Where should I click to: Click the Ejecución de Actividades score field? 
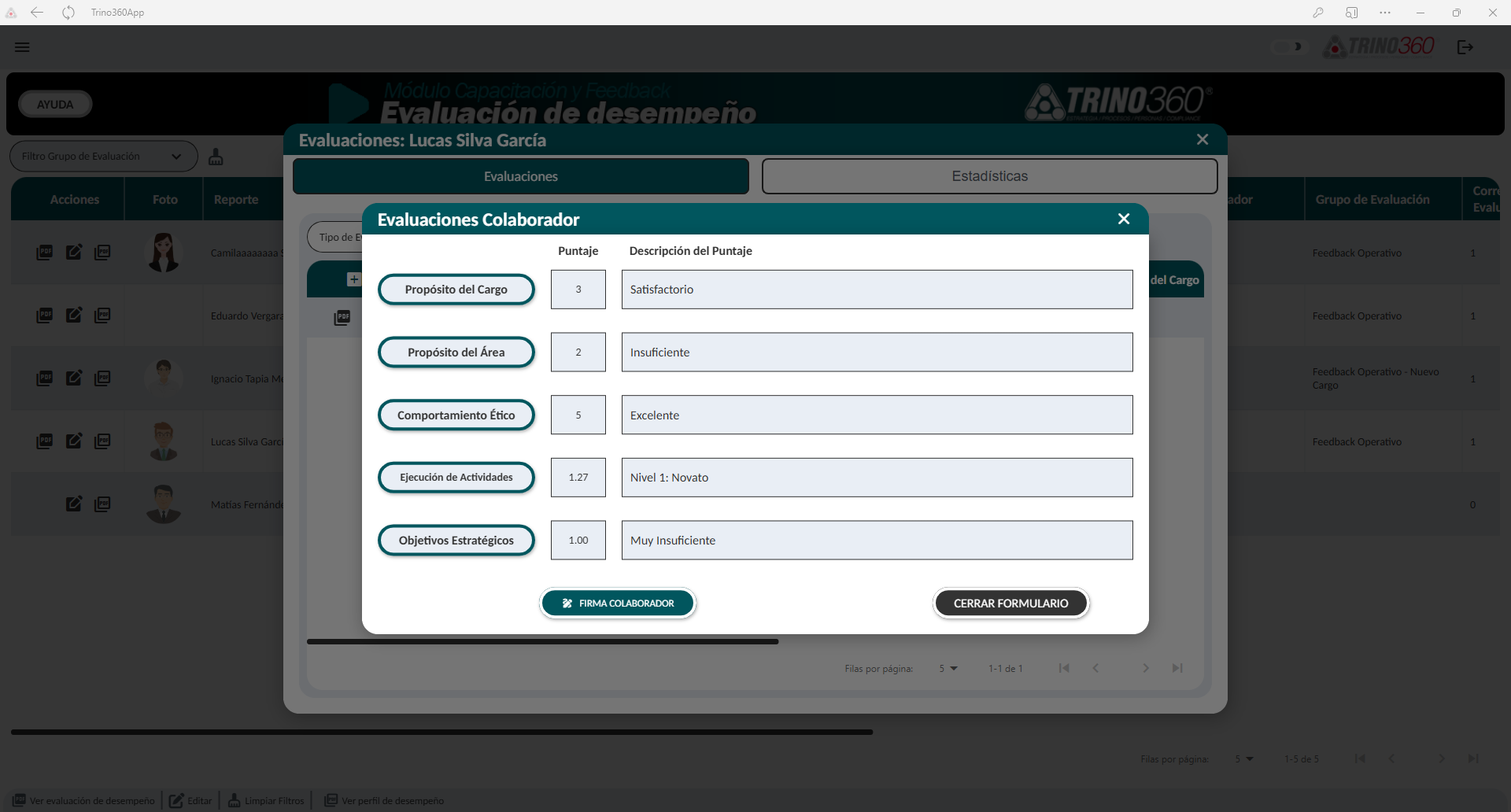578,478
